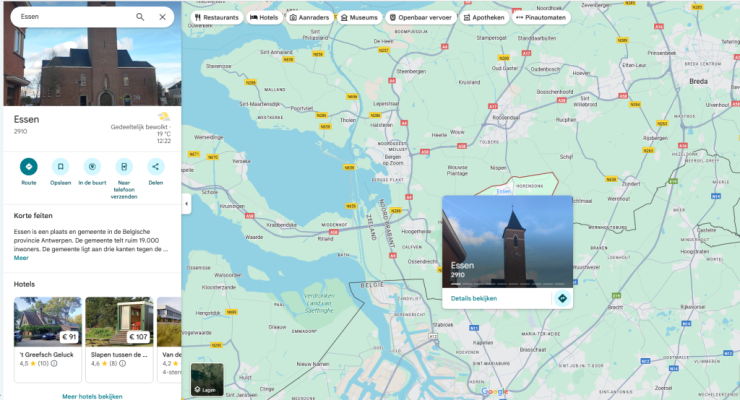Image resolution: width=740 pixels, height=400 pixels.
Task: Open Route directions for Essen
Action: click(29, 167)
